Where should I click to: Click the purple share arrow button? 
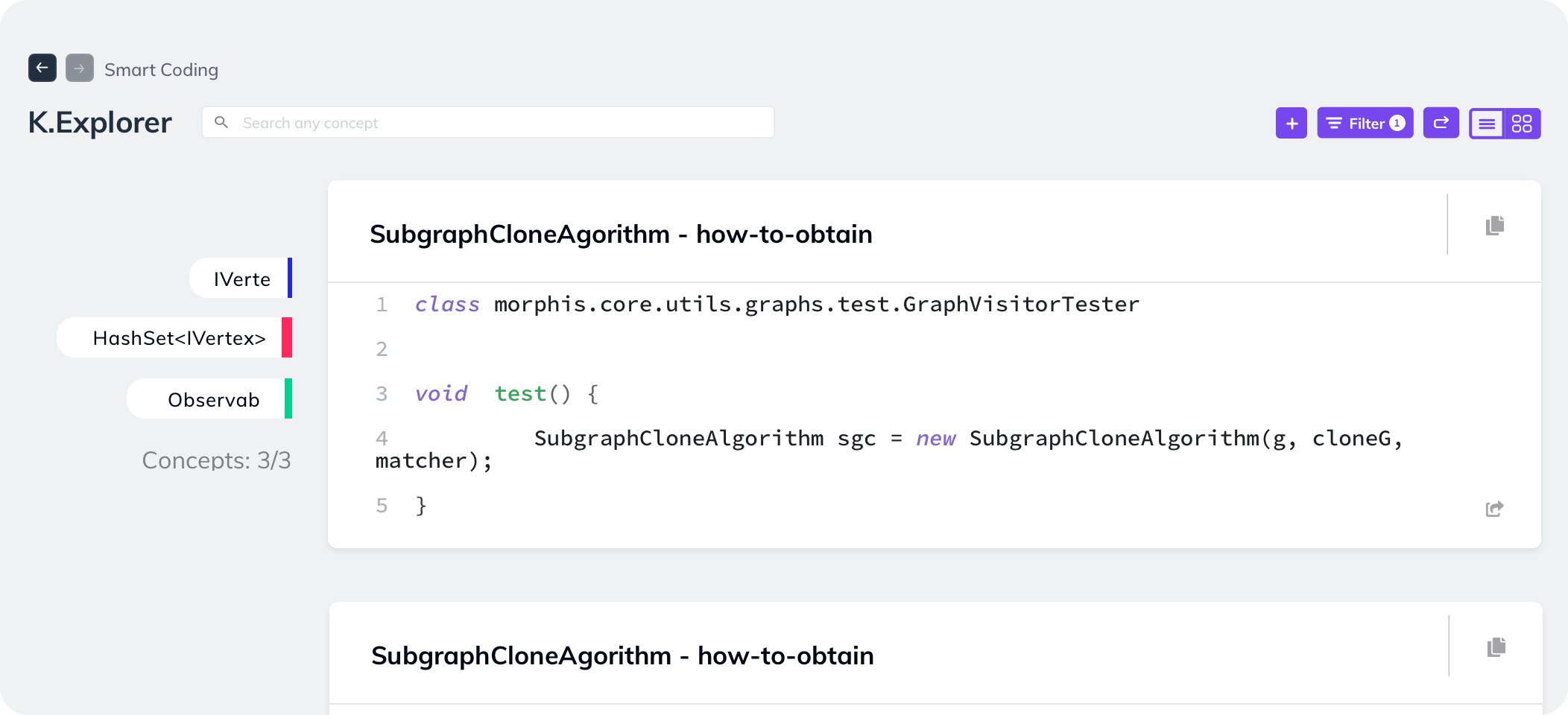pos(1441,123)
